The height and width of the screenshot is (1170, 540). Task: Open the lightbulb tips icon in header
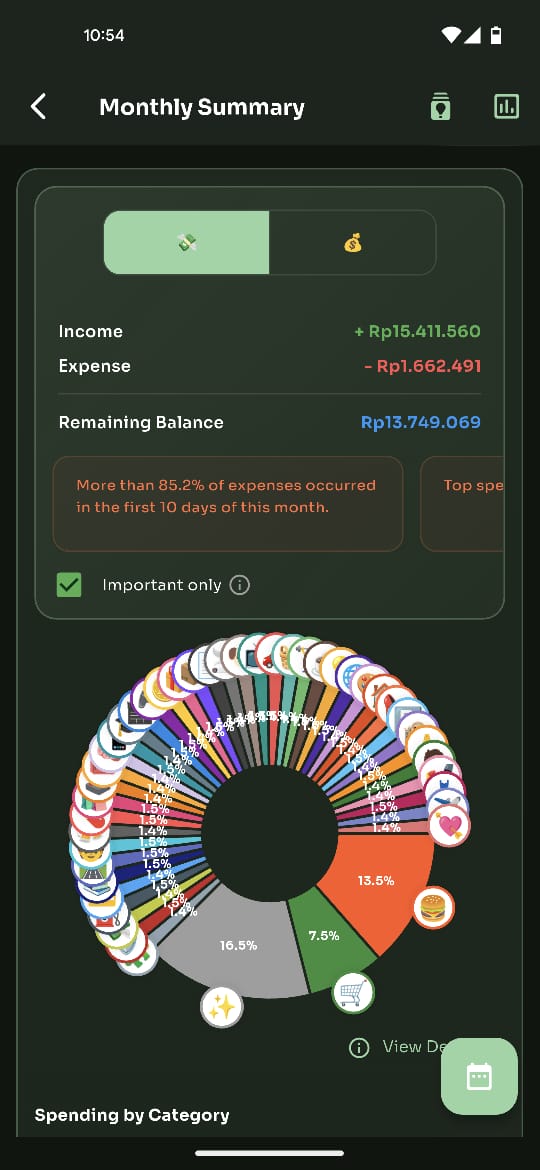(440, 107)
